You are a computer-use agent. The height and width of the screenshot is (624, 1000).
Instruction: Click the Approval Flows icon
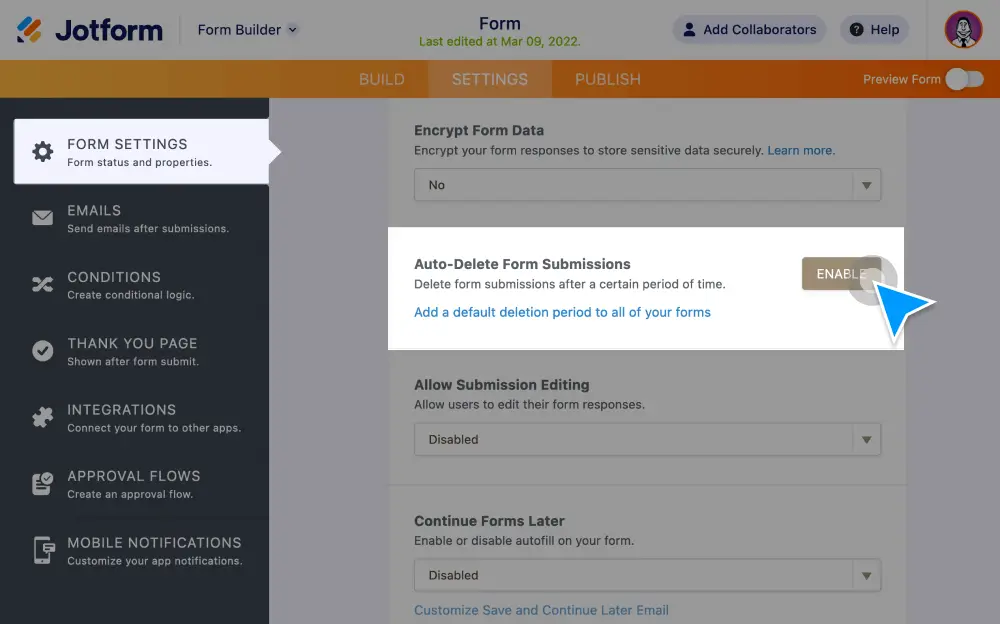click(x=42, y=484)
